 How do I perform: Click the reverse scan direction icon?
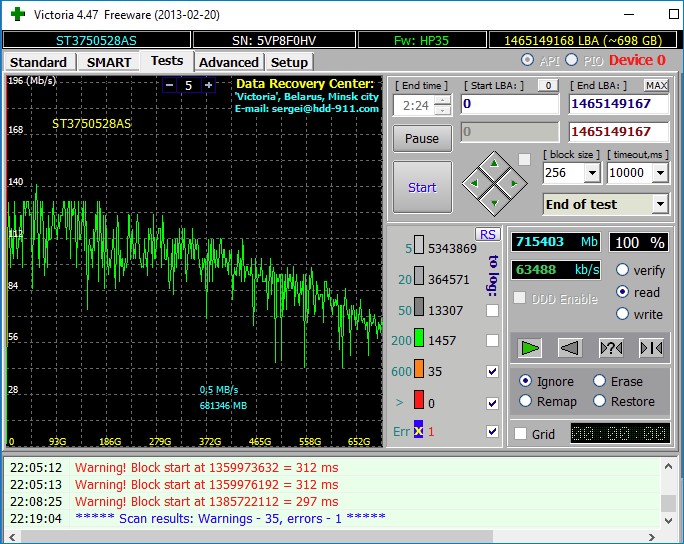(570, 348)
